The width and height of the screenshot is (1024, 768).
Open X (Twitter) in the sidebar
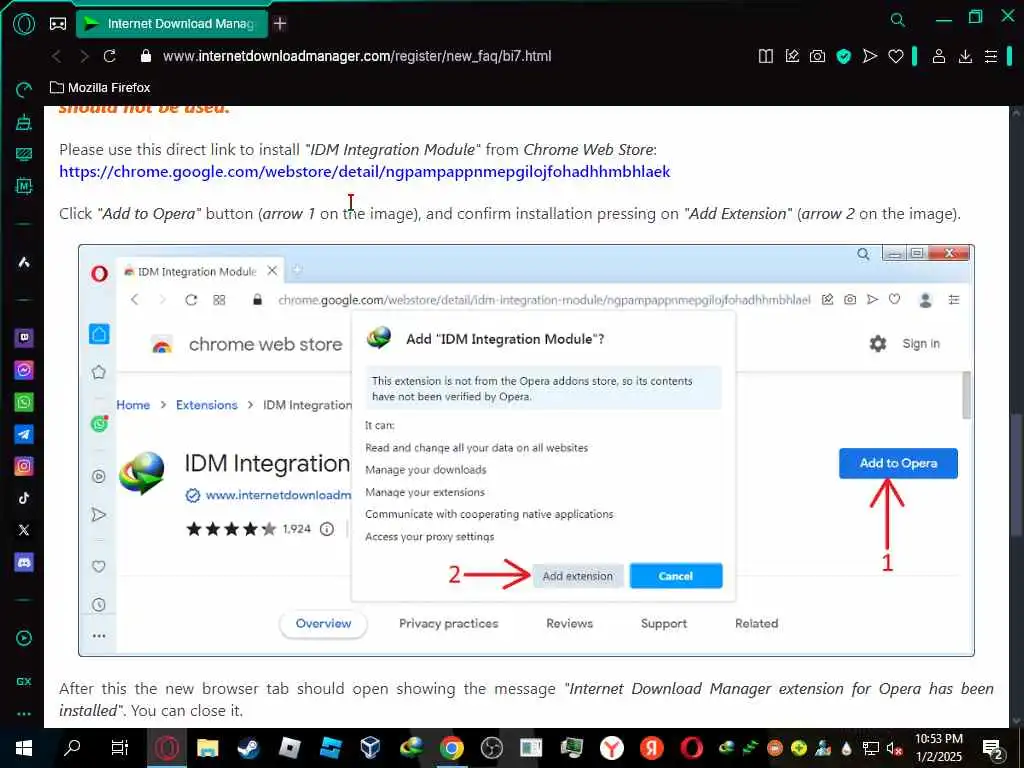(x=24, y=530)
